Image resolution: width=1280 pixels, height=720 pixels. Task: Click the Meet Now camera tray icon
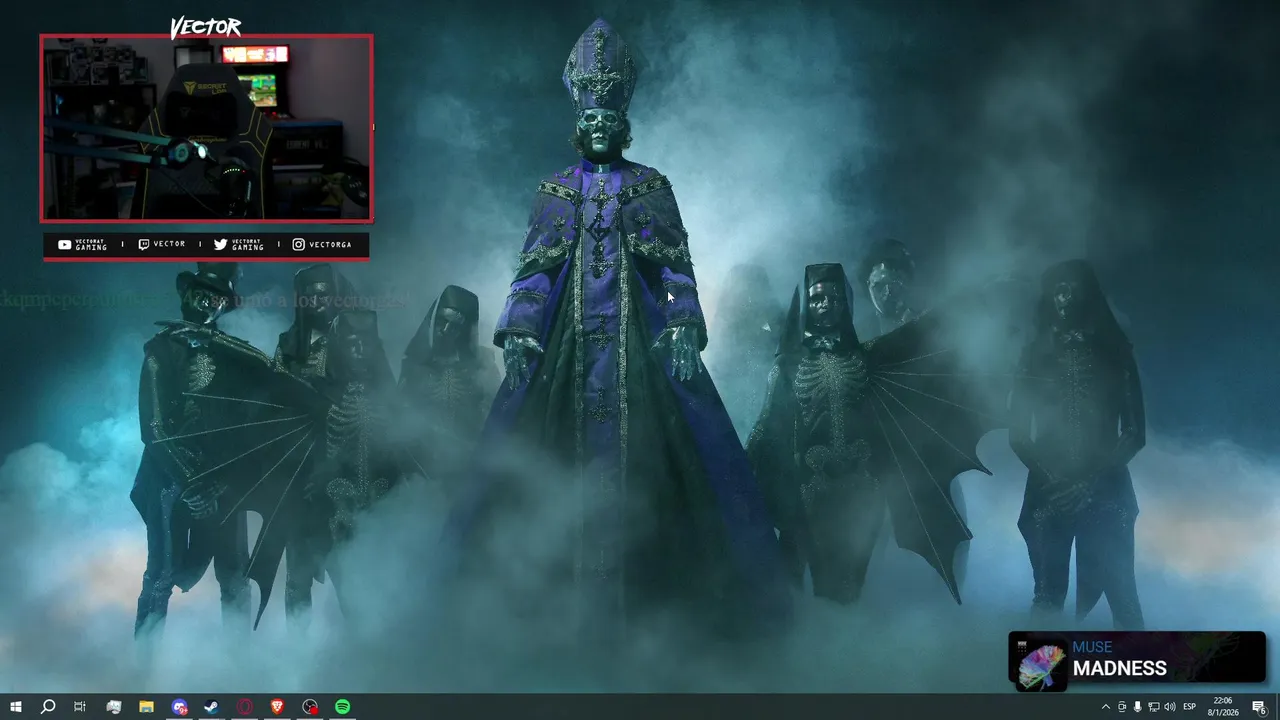(x=1121, y=707)
